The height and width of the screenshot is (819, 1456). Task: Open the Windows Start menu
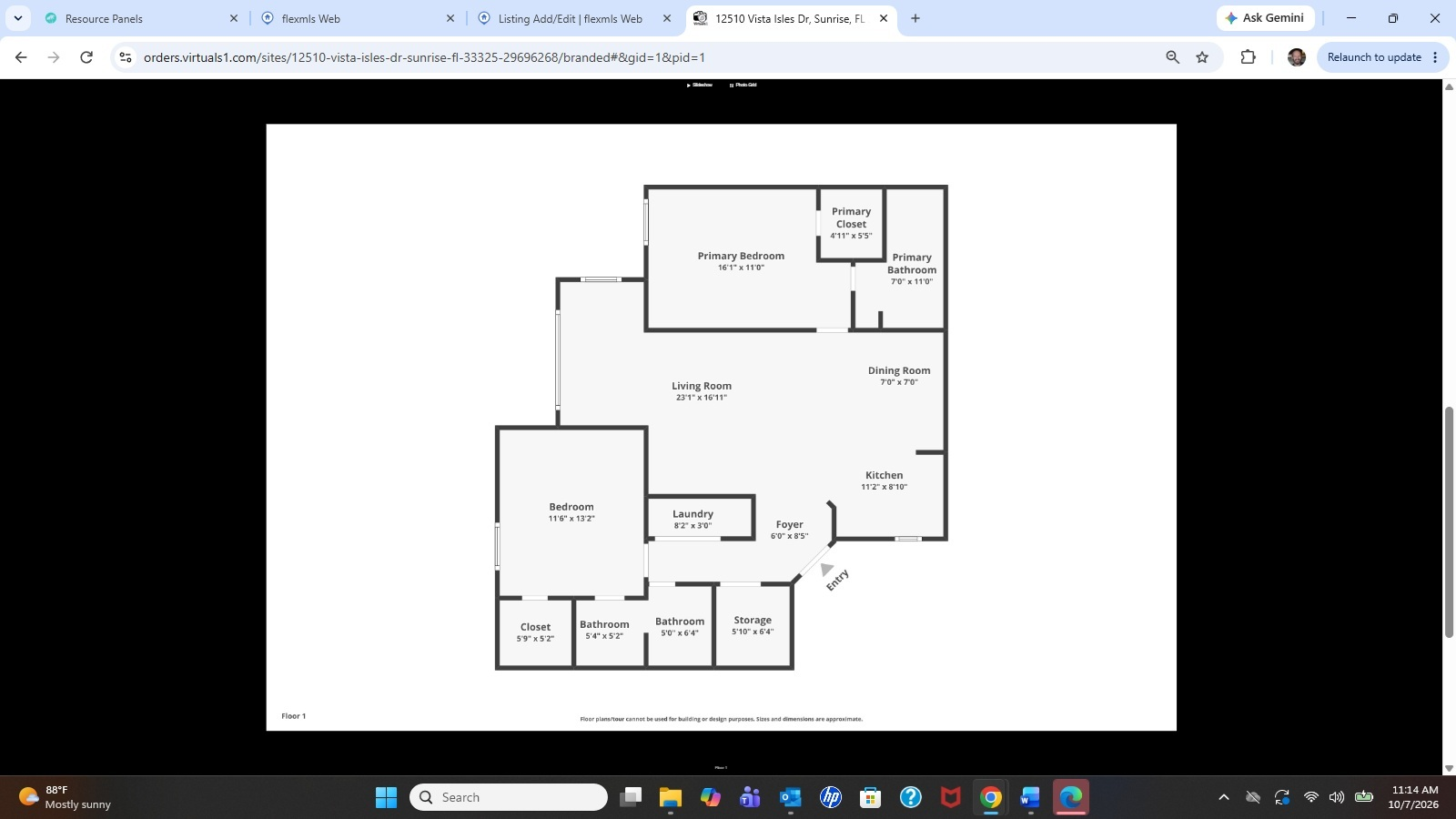tap(386, 797)
